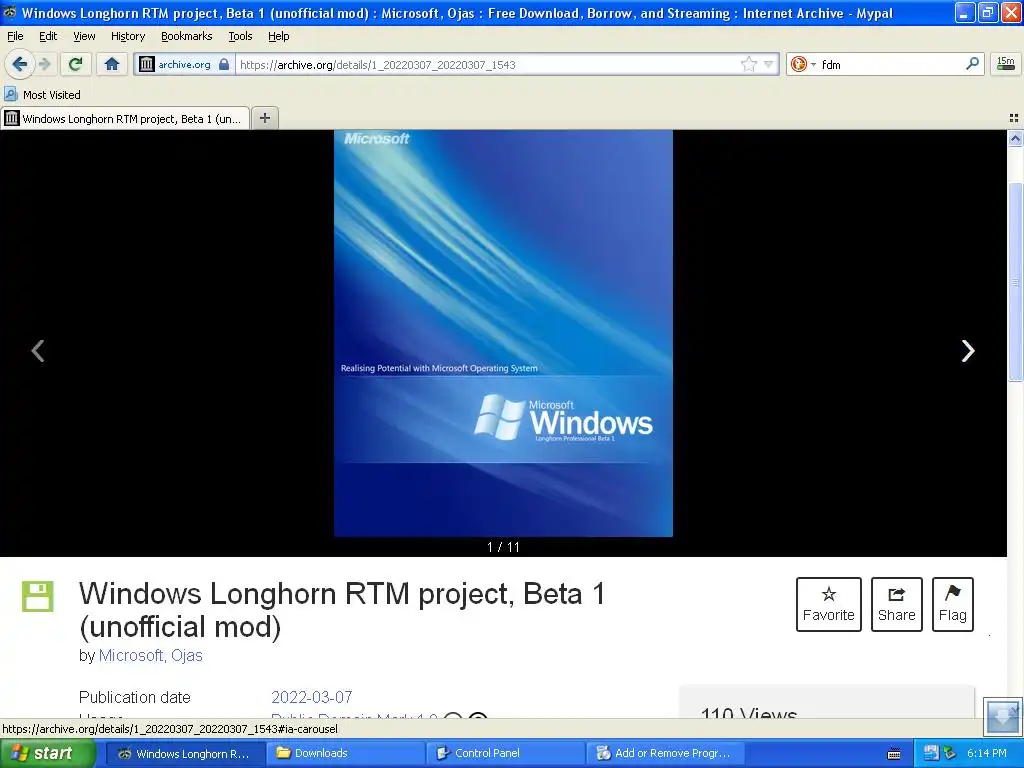Click the green floppy disk software icon
Viewport: 1024px width, 768px height.
click(37, 596)
